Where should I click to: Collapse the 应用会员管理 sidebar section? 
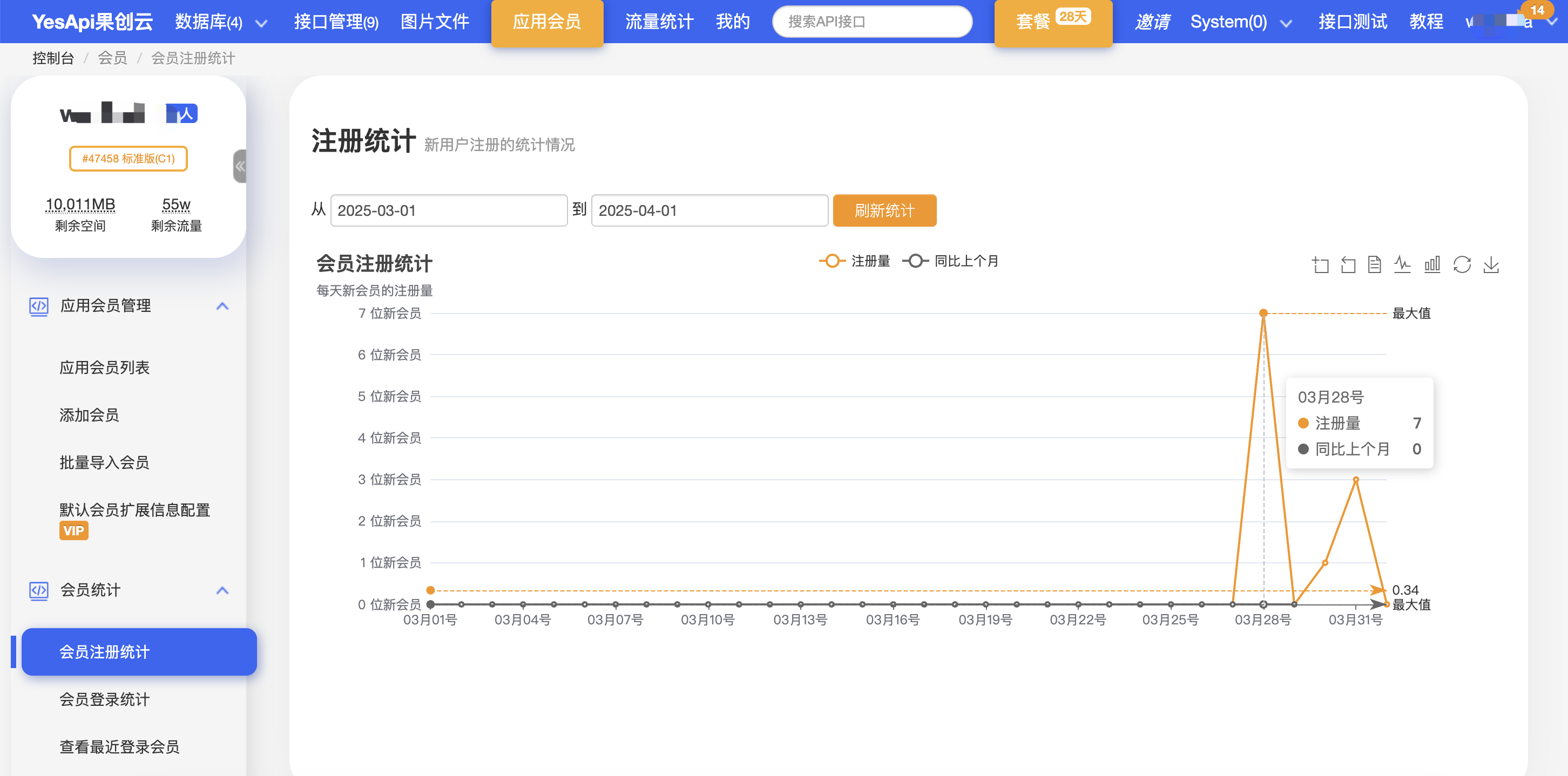coord(222,306)
